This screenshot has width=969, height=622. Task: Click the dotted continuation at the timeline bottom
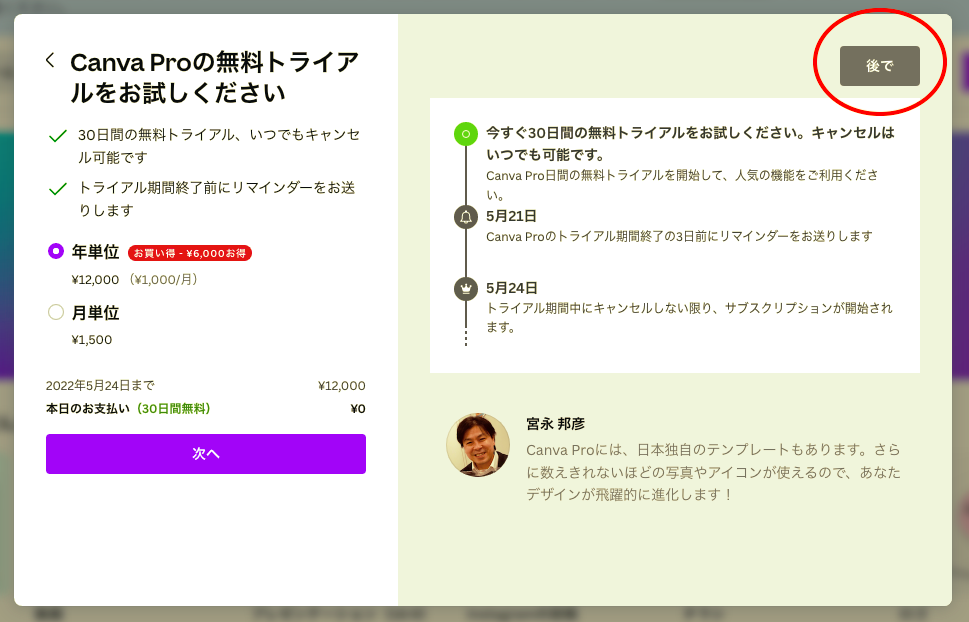coord(465,337)
